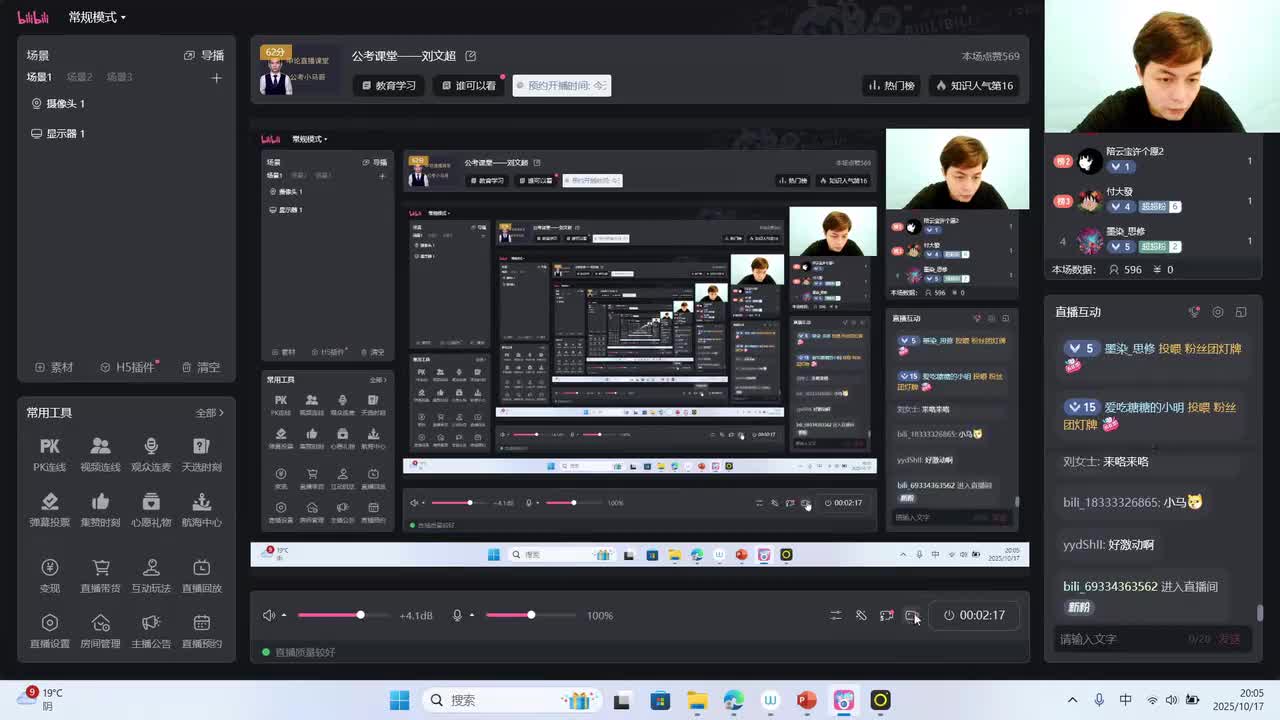Viewport: 1280px width, 720px height.
Task: Open H5插件 plugins
Action: tap(128, 367)
